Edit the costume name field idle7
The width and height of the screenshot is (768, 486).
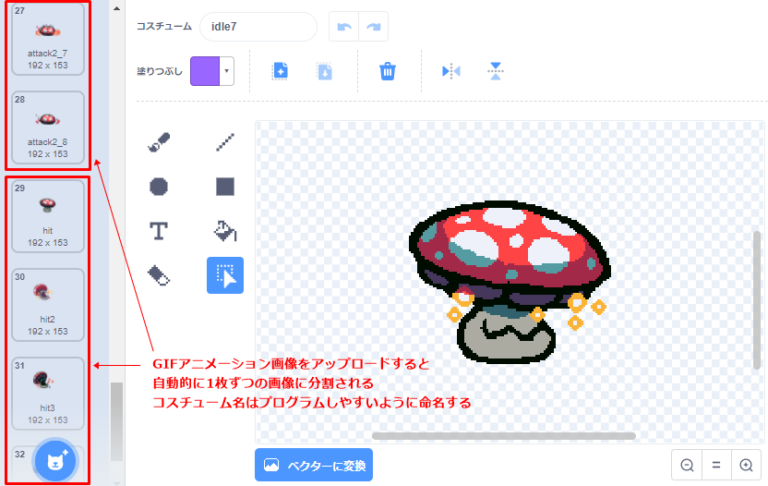coord(258,26)
